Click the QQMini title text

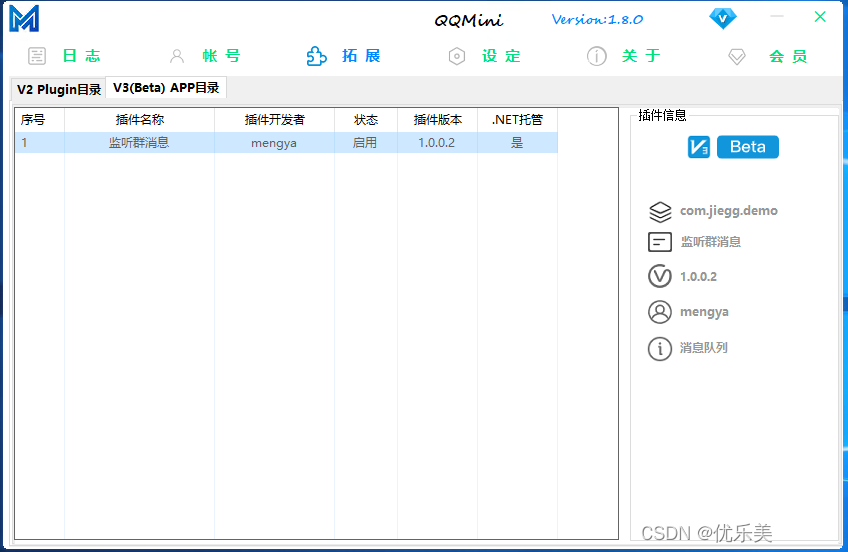[469, 21]
